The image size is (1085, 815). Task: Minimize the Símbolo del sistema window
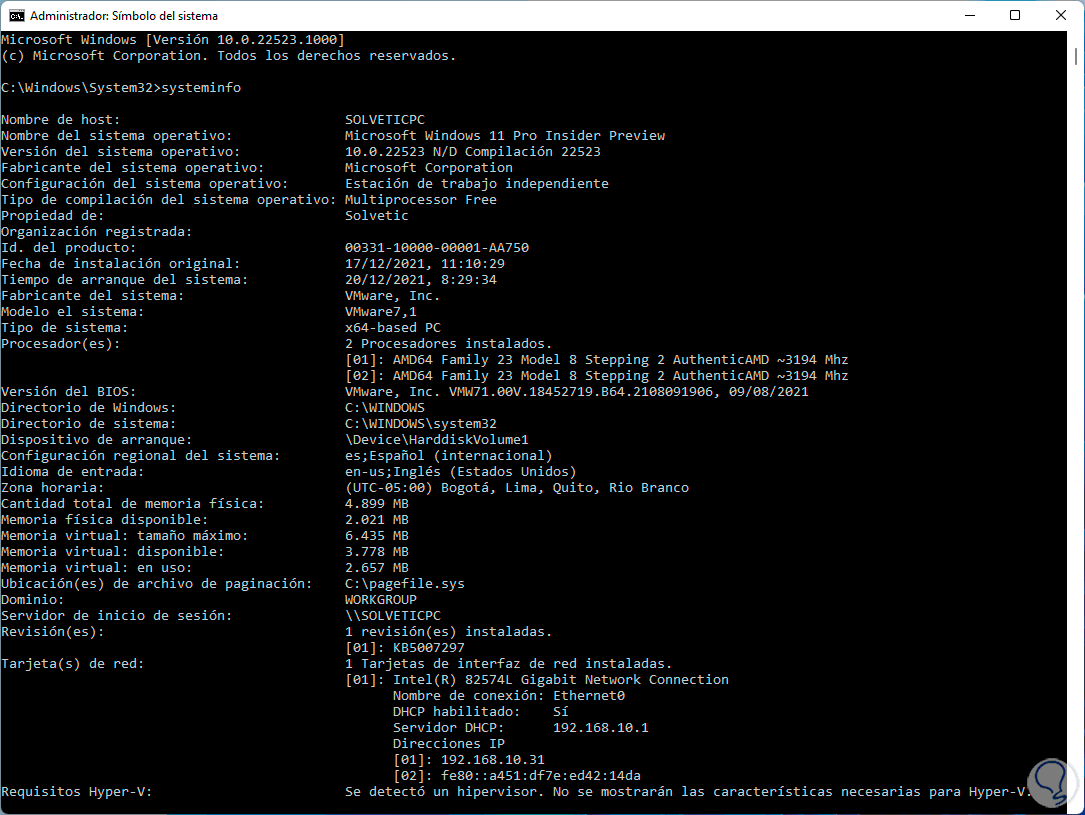970,15
